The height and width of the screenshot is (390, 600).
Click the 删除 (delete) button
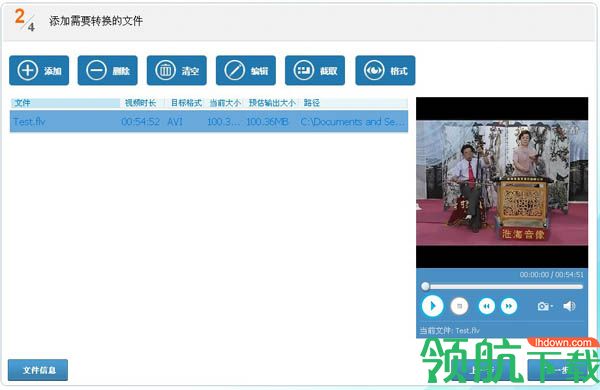(x=108, y=70)
